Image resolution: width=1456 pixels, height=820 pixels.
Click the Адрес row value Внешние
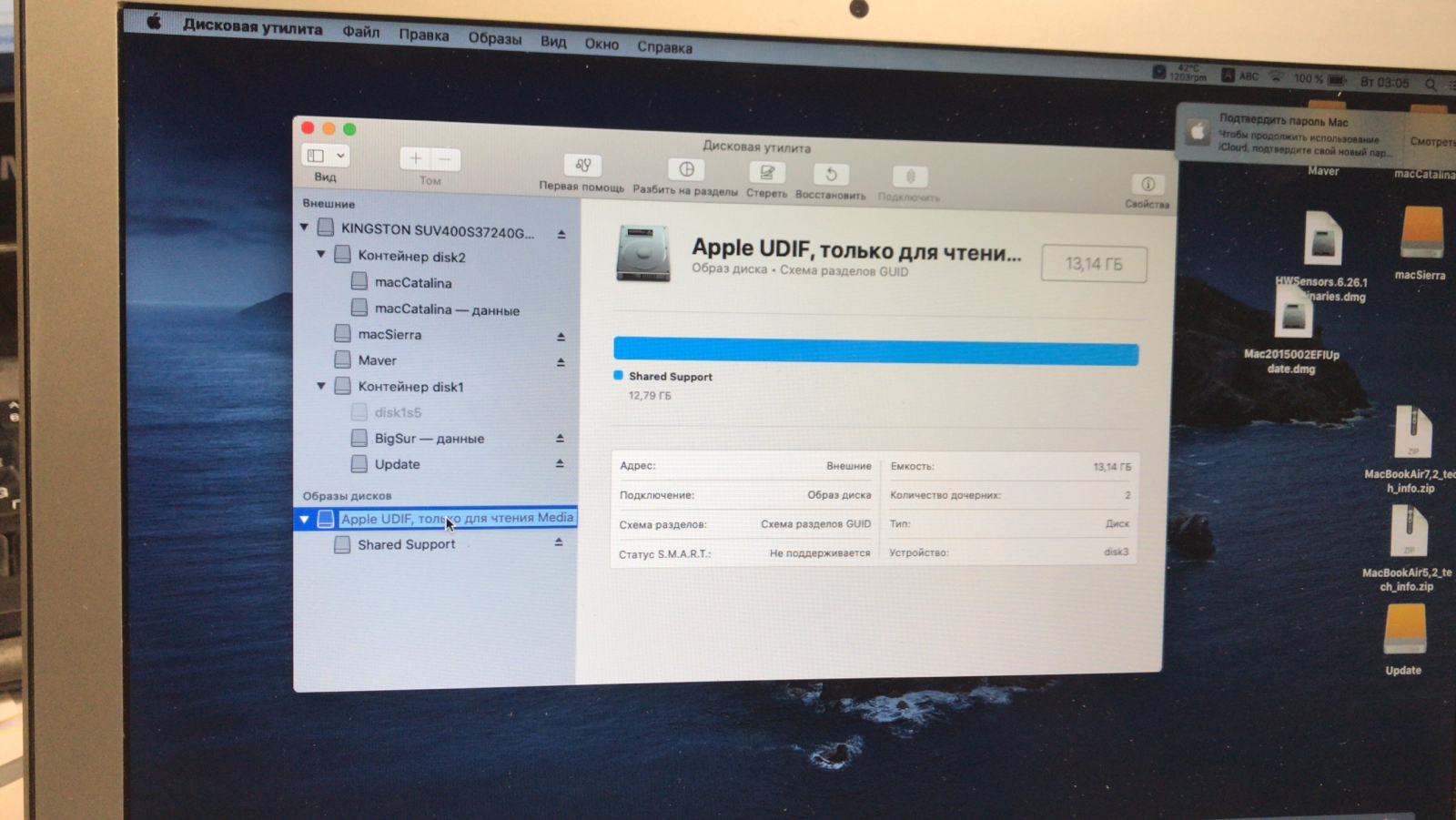(848, 465)
